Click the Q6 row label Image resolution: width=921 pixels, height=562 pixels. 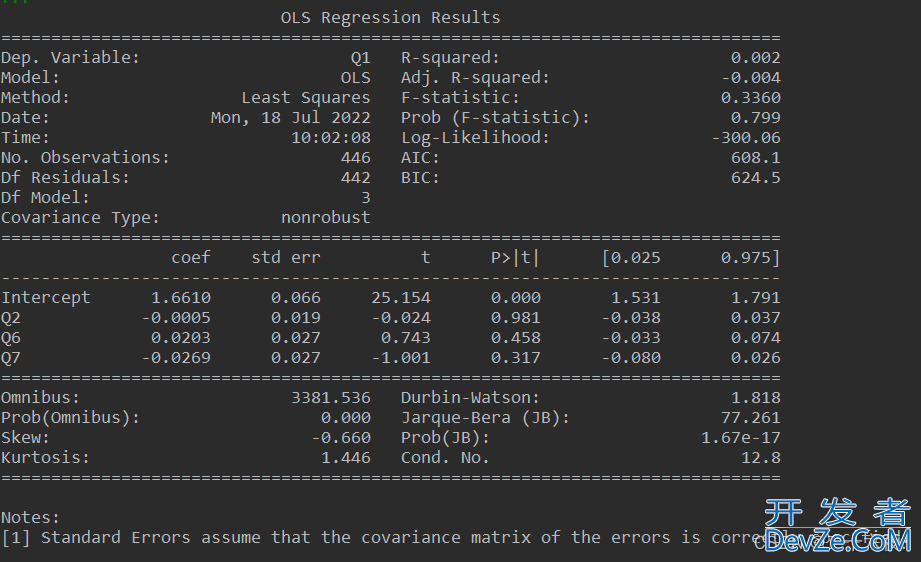coord(11,338)
